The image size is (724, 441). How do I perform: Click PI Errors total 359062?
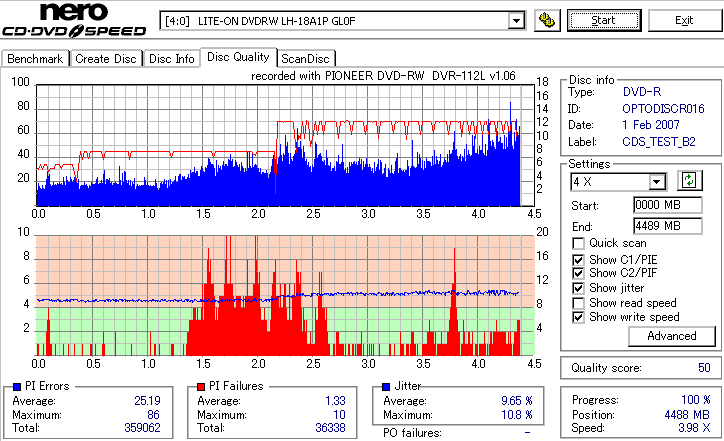click(x=142, y=428)
